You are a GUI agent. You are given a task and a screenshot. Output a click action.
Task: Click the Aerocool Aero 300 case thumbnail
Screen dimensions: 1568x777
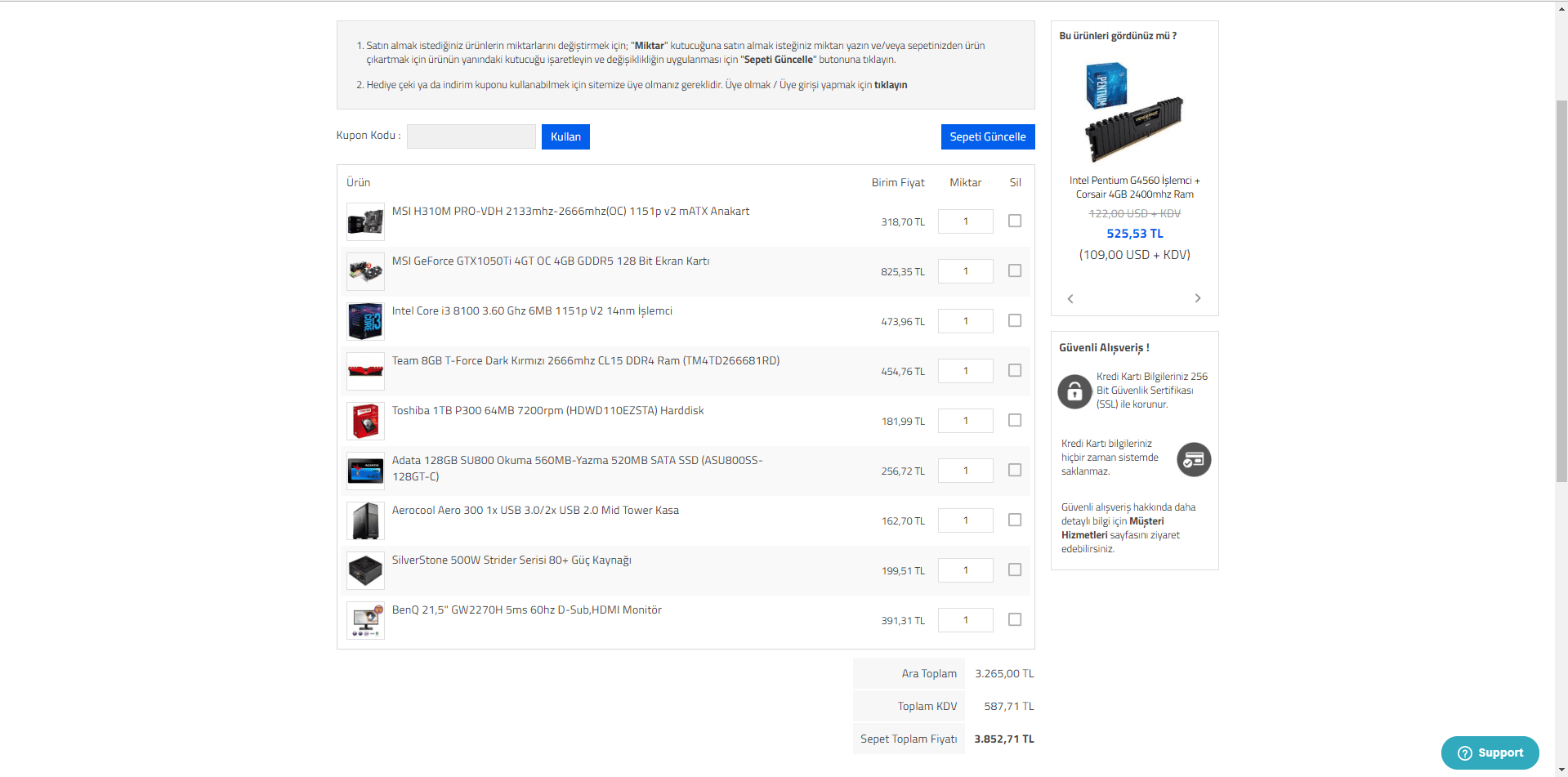365,520
